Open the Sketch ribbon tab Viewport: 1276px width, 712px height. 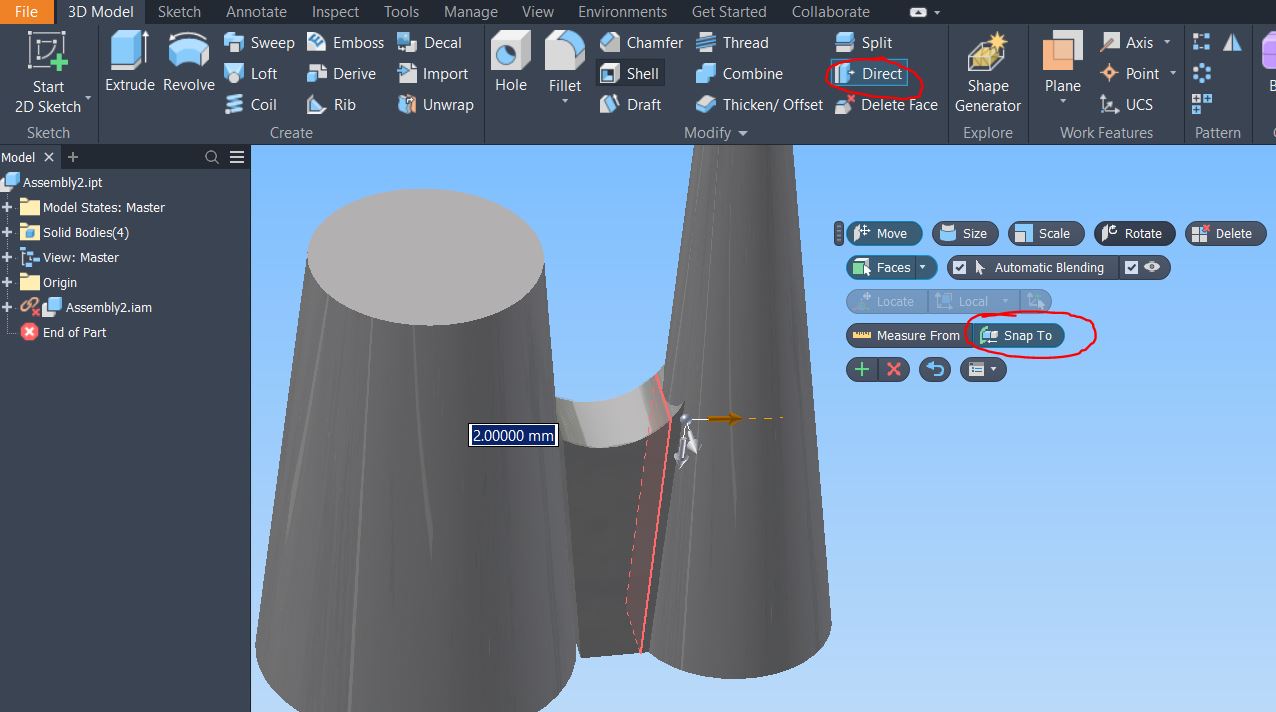pos(179,12)
